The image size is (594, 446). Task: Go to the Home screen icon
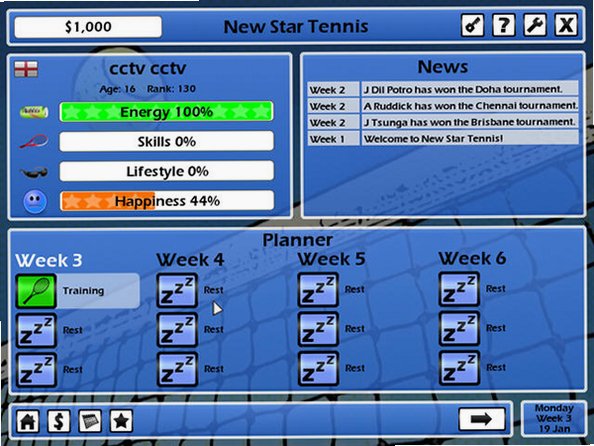[28, 421]
